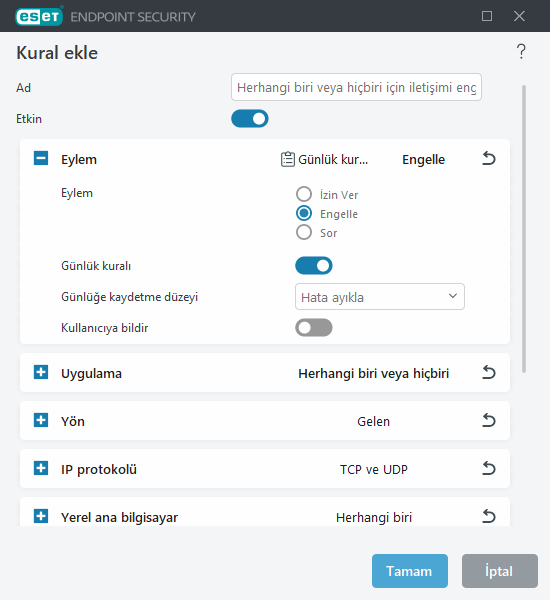The height and width of the screenshot is (600, 550).
Task: Reset the Uygulama section with undo arrow
Action: click(488, 372)
